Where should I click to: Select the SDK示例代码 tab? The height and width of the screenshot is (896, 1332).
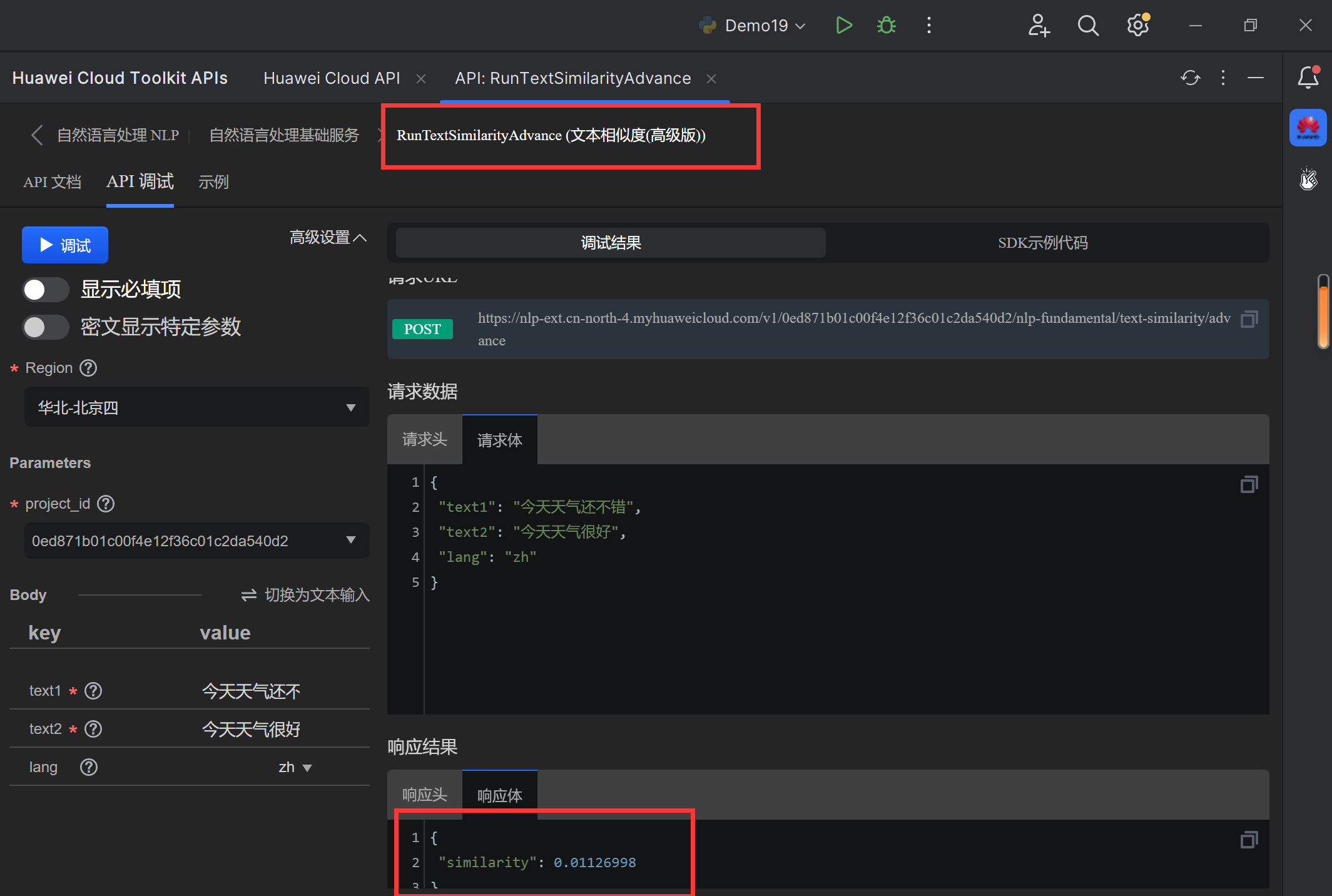pos(1042,243)
